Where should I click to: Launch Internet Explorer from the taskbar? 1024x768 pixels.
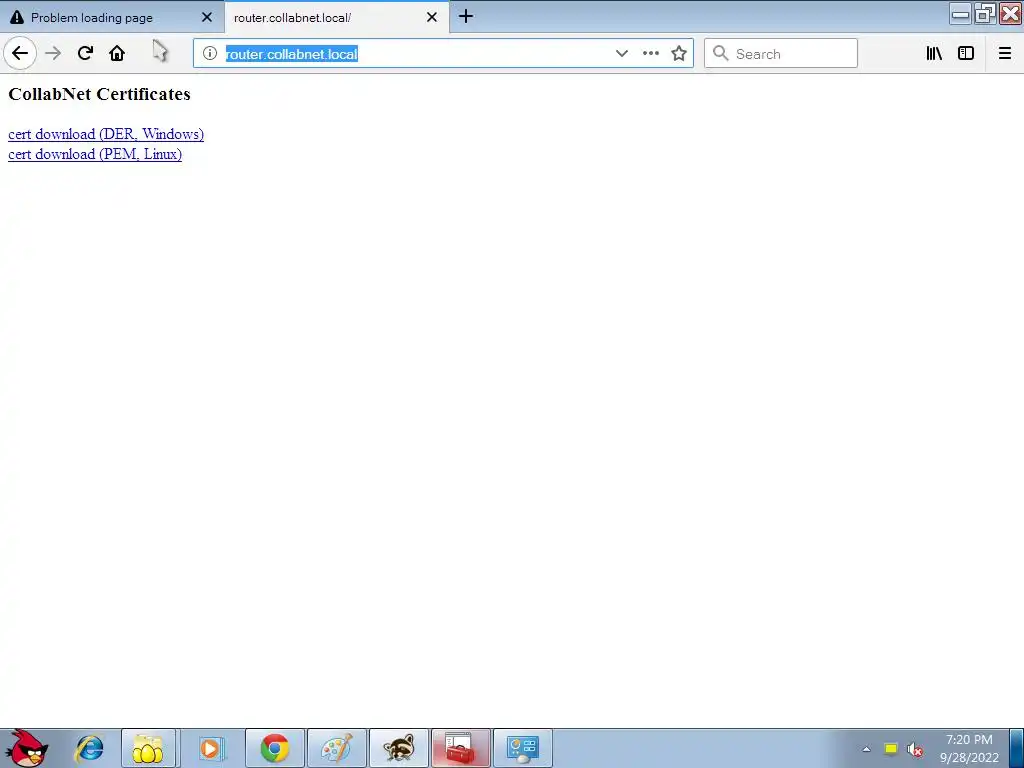pyautogui.click(x=89, y=748)
